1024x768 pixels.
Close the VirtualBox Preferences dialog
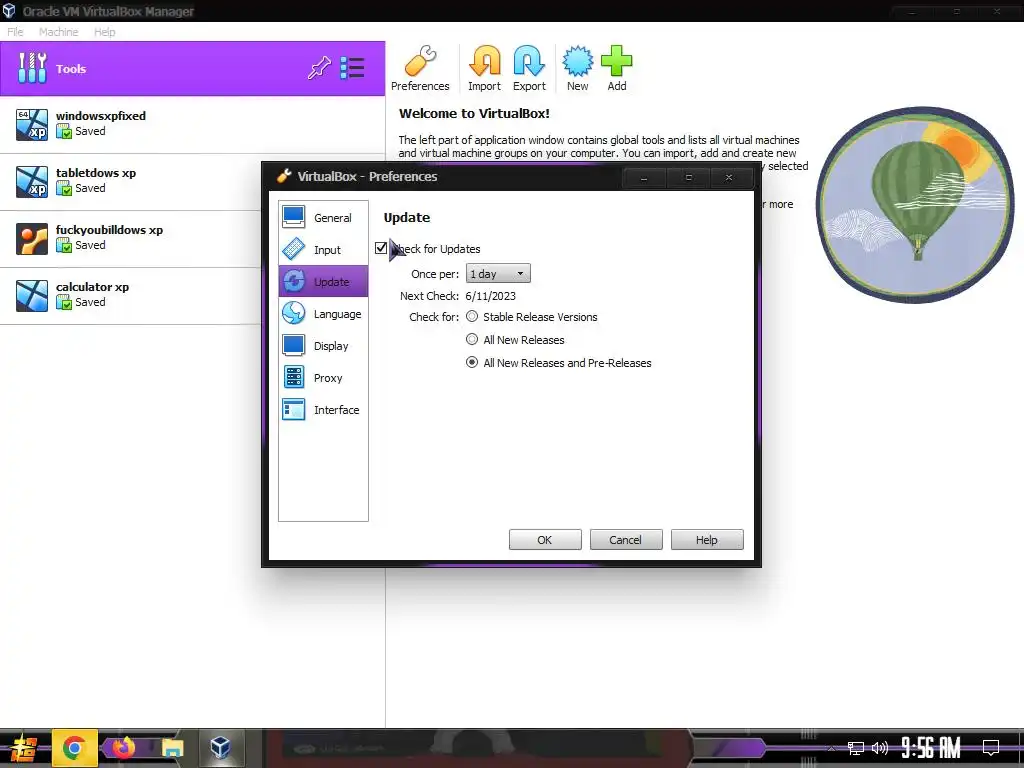click(x=729, y=177)
